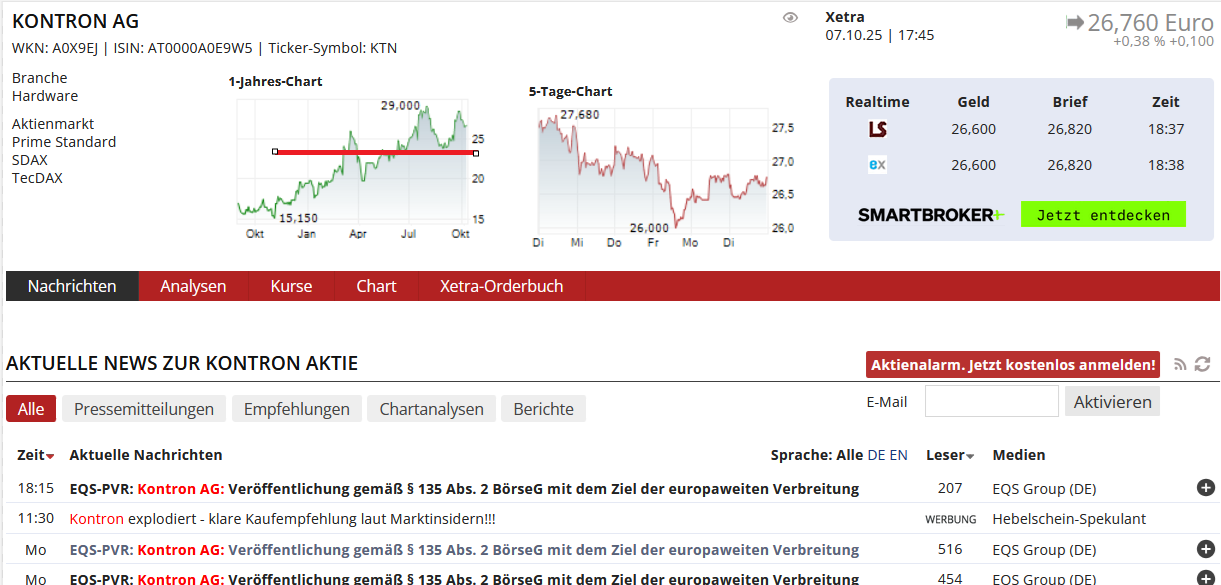Open the Aktienalarm registration banner

pyautogui.click(x=1013, y=364)
